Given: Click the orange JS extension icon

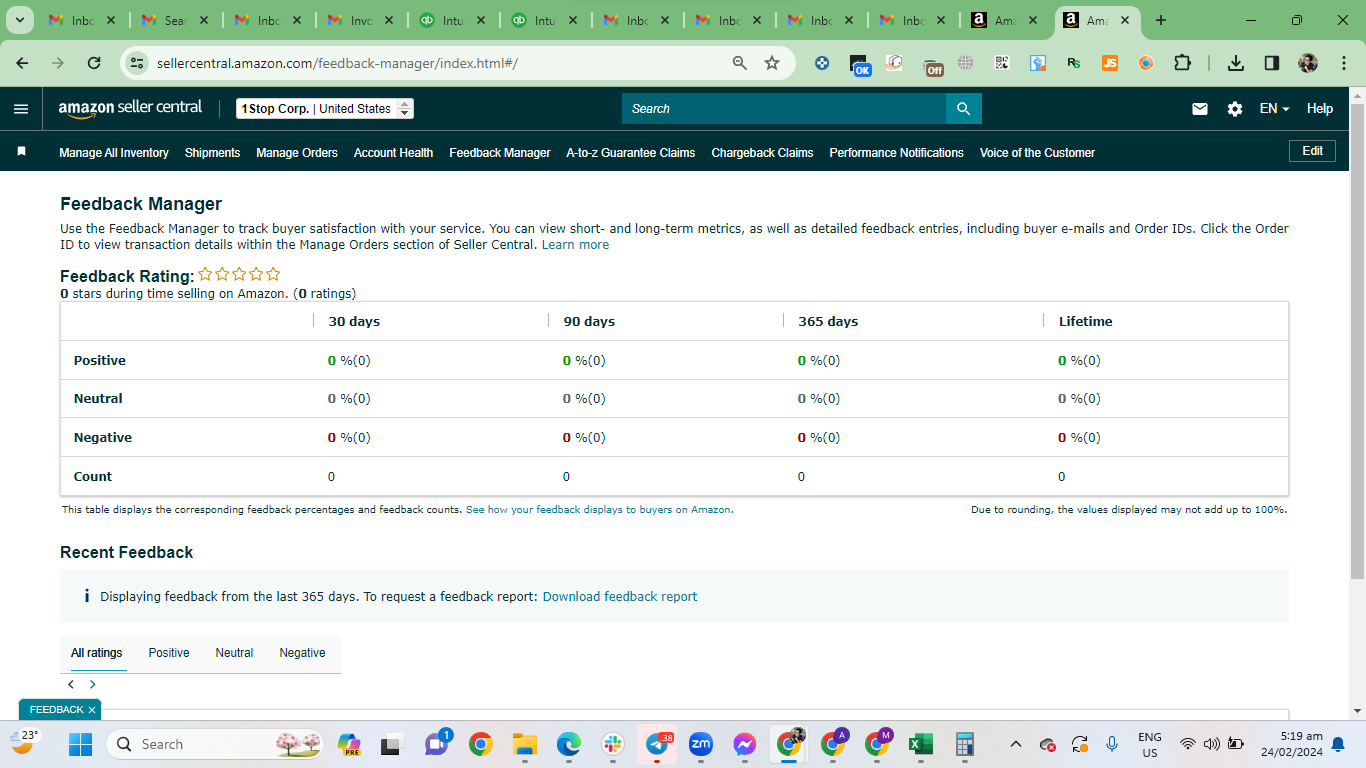Looking at the screenshot, I should [x=1109, y=63].
